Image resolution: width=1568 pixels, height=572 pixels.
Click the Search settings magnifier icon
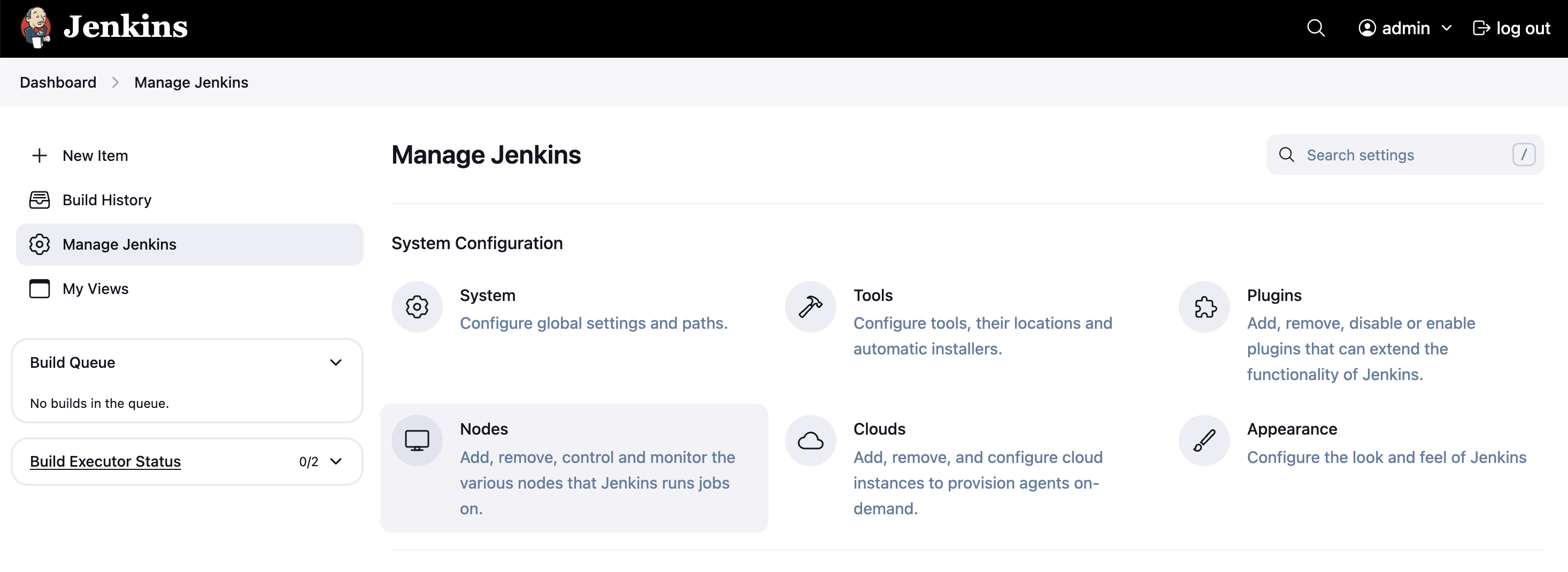pos(1286,154)
